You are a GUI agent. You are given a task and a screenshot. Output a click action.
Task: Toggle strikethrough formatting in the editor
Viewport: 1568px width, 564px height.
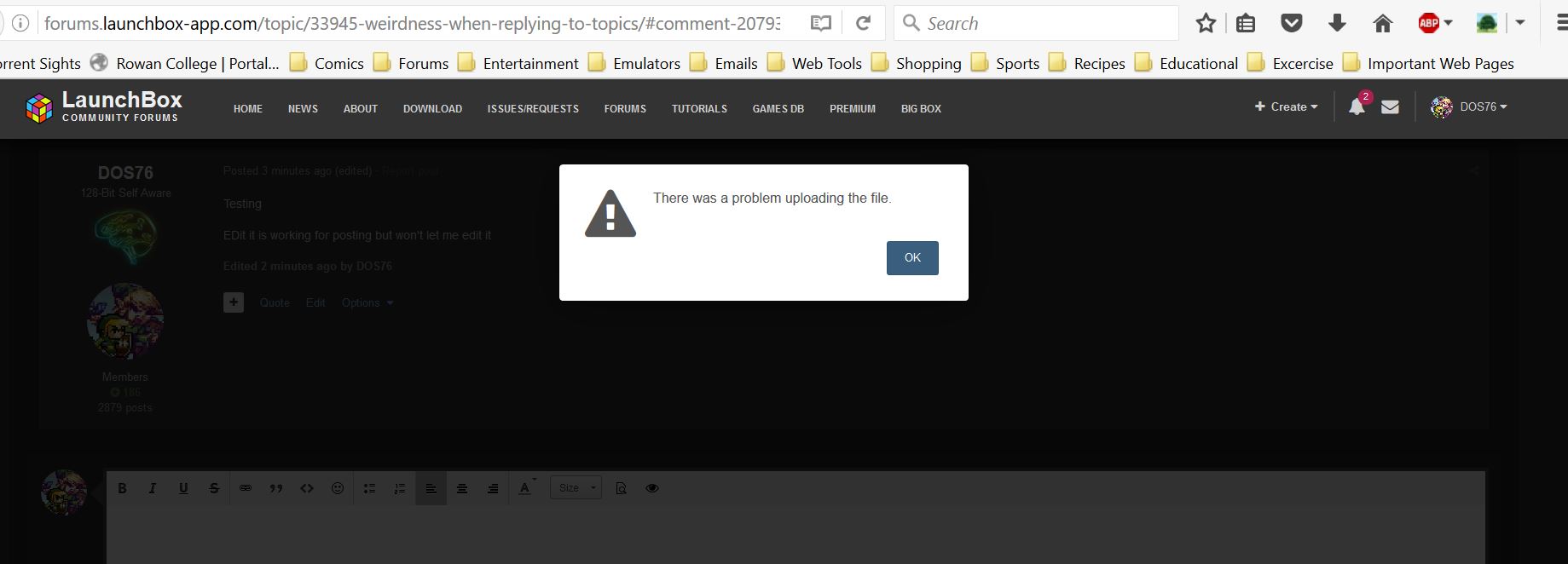pos(214,488)
